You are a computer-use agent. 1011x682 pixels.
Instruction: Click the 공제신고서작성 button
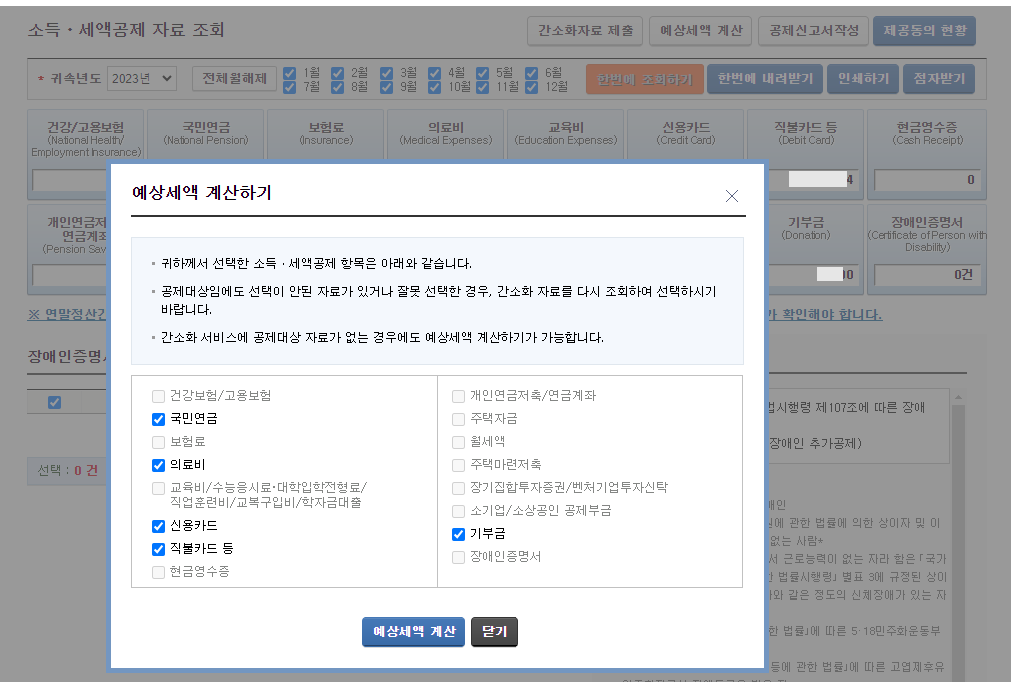point(814,31)
